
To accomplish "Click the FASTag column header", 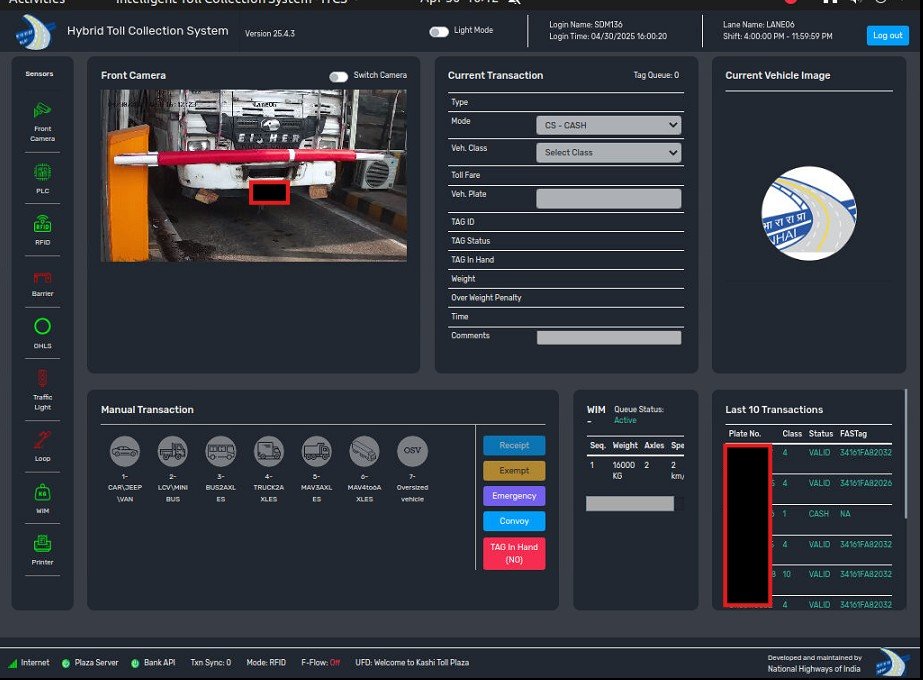I will click(x=853, y=434).
